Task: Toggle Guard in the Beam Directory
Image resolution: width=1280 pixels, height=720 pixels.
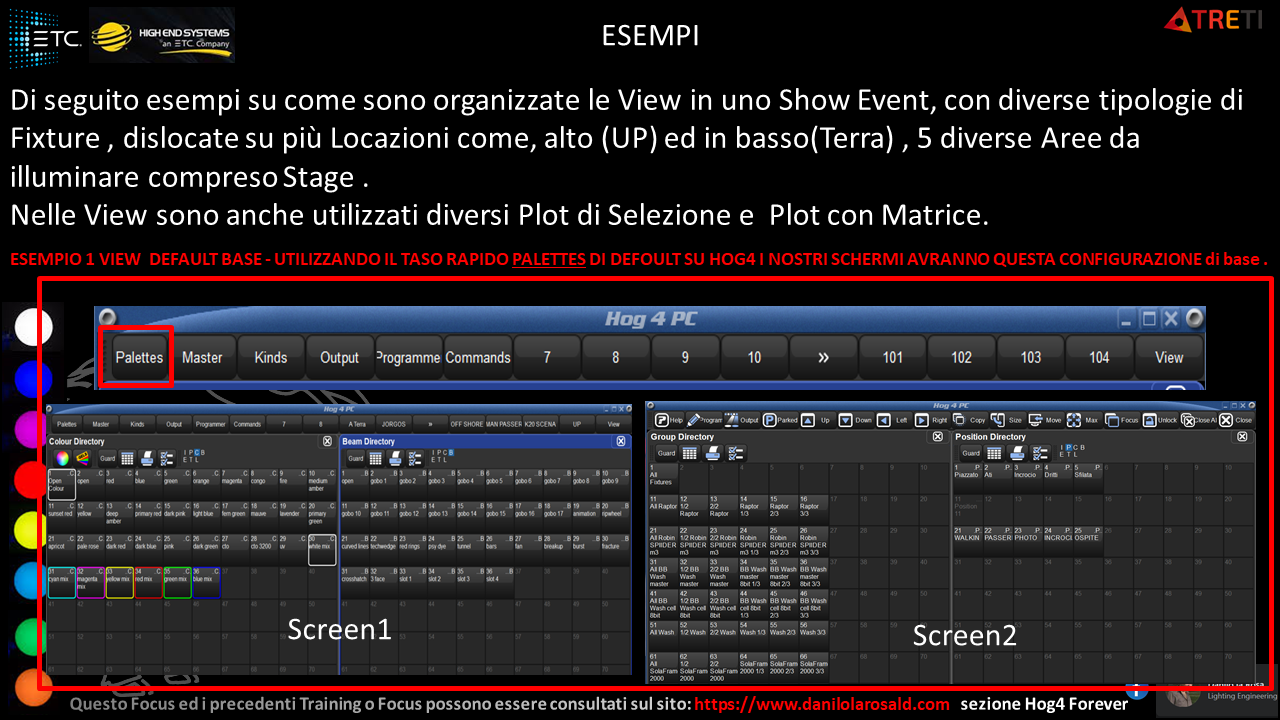Action: click(x=356, y=458)
